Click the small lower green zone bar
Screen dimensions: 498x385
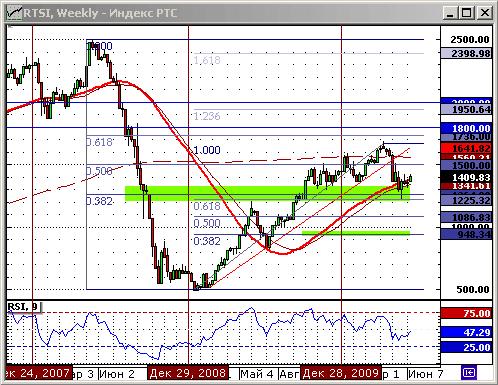point(356,233)
